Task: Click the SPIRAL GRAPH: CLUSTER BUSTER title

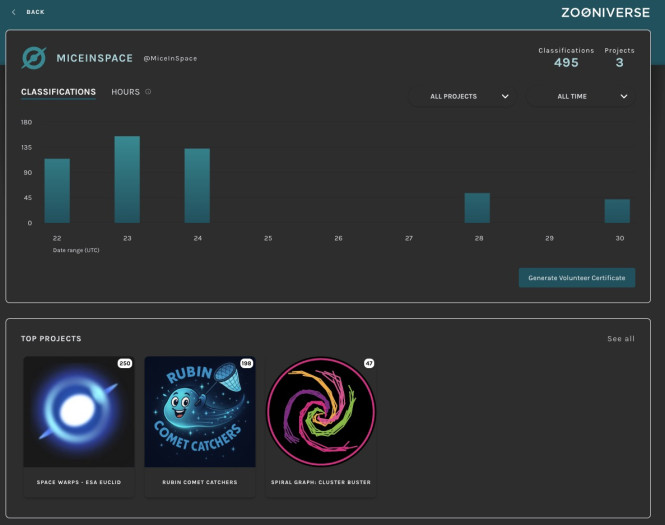Action: (x=321, y=482)
